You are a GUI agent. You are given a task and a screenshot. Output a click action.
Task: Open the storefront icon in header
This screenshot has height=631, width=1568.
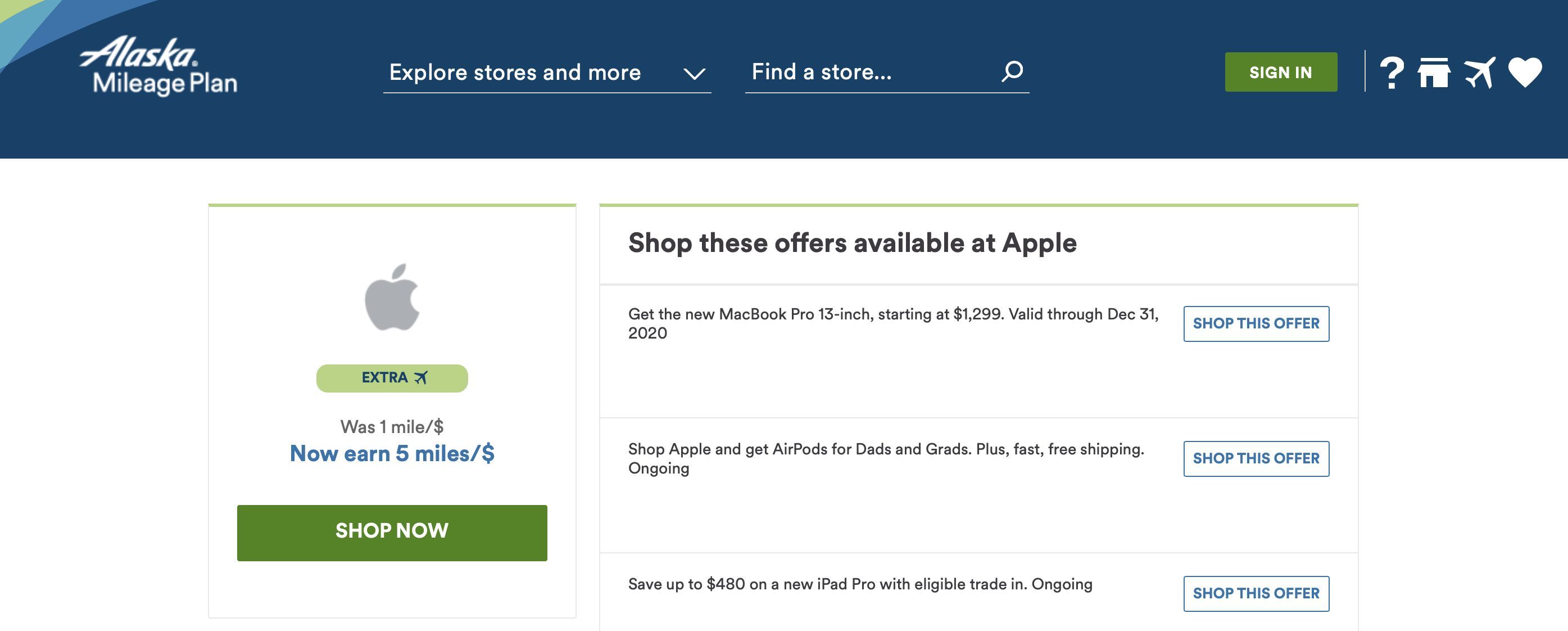click(x=1434, y=73)
